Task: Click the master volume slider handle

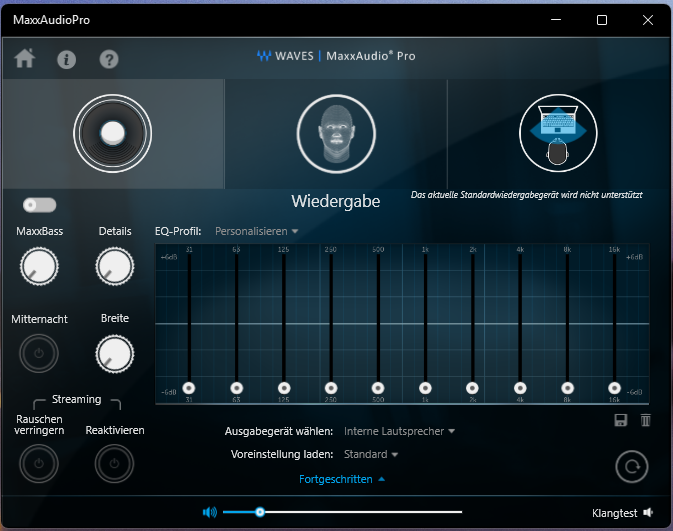Action: click(260, 512)
